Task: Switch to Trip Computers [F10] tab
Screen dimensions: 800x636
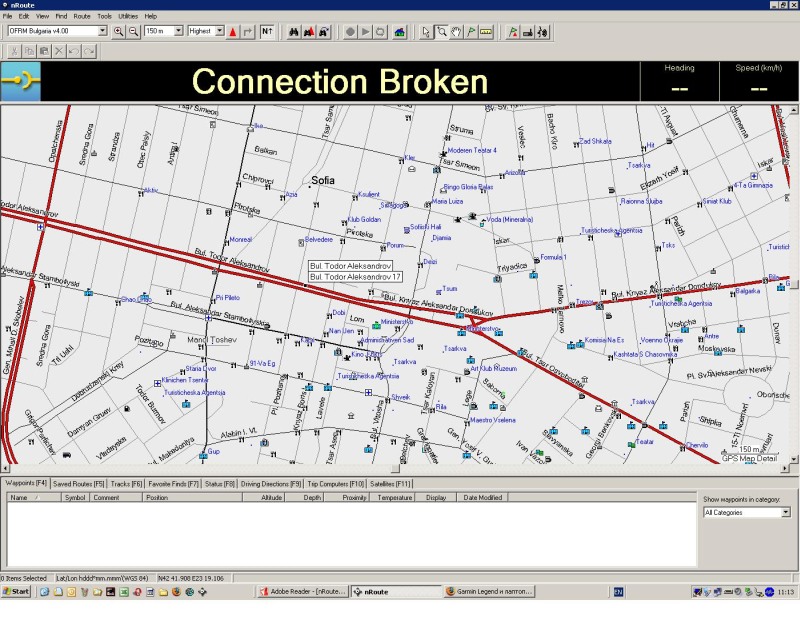Action: [336, 484]
